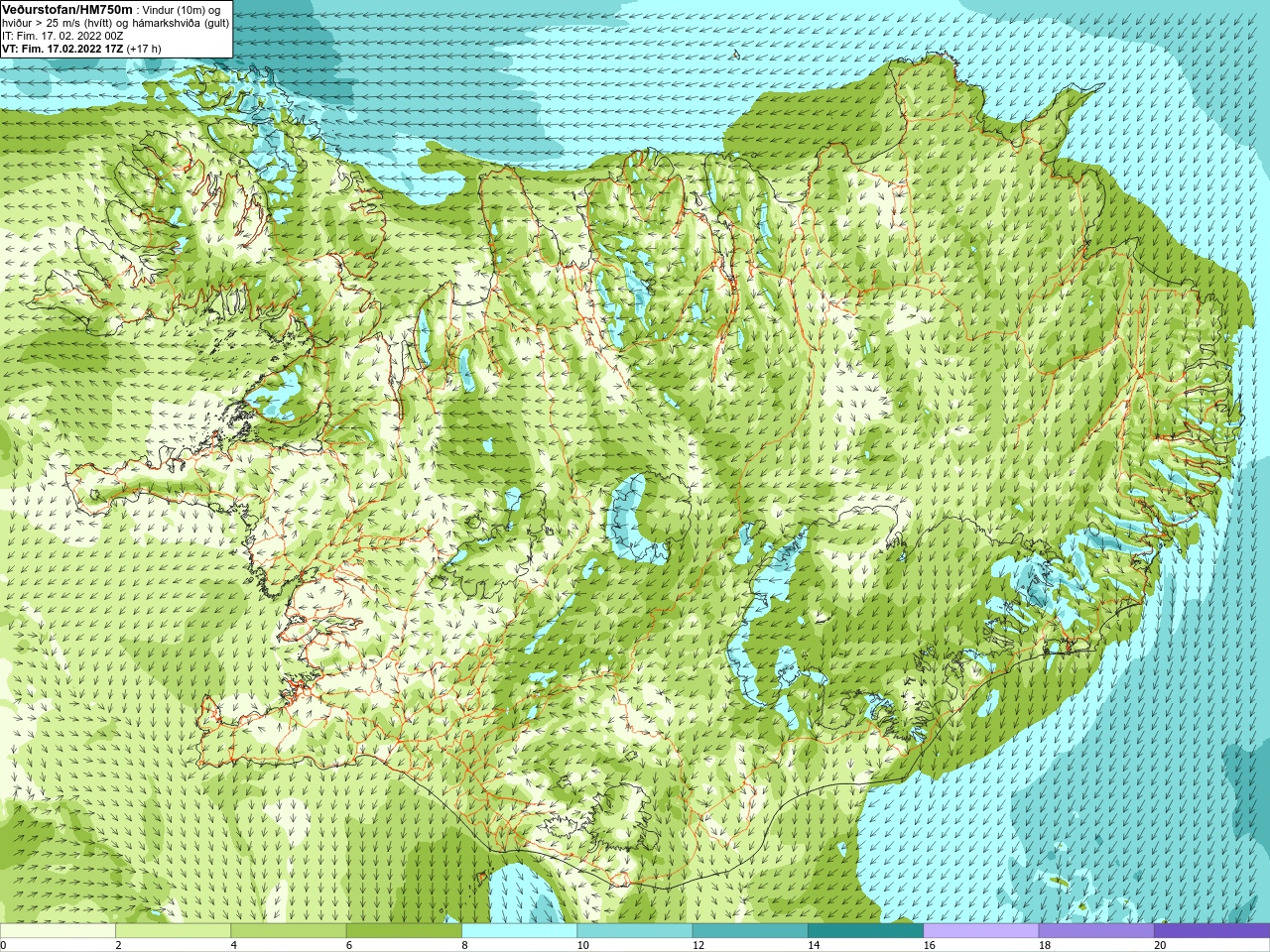Click the 12–14 m/s teal scale band
Screen dimensions: 1270x952
pyautogui.click(x=750, y=931)
